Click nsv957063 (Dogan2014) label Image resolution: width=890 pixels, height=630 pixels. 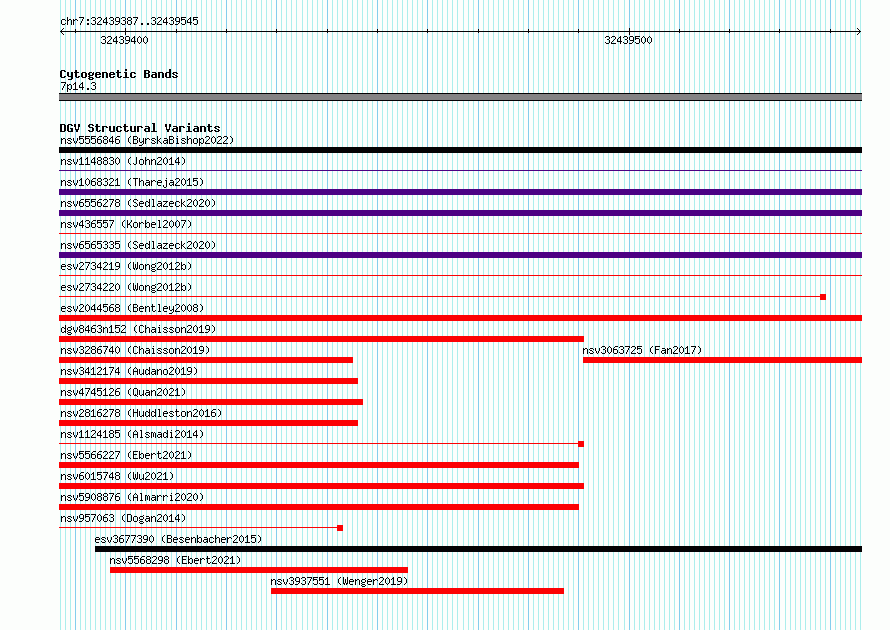(123, 518)
